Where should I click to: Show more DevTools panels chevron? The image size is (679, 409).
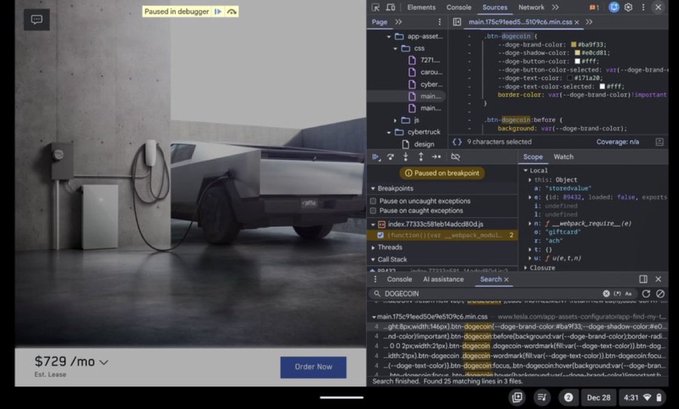[555, 7]
